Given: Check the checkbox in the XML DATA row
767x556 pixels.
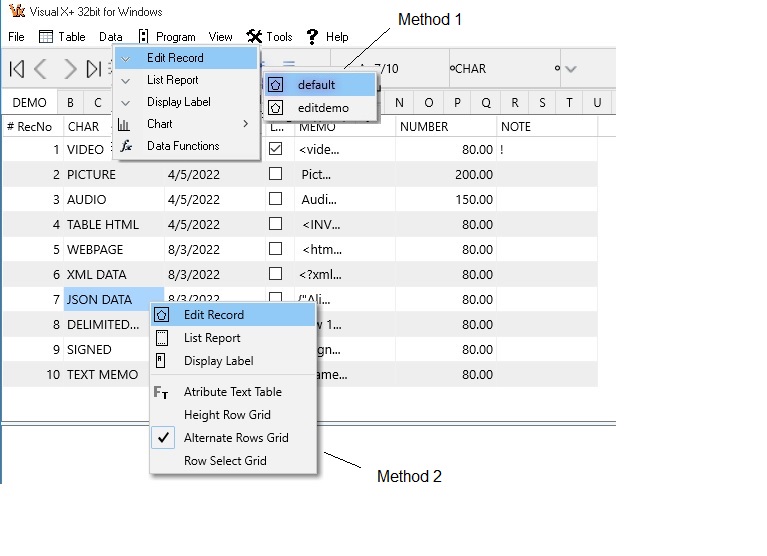Looking at the screenshot, I should click(275, 273).
